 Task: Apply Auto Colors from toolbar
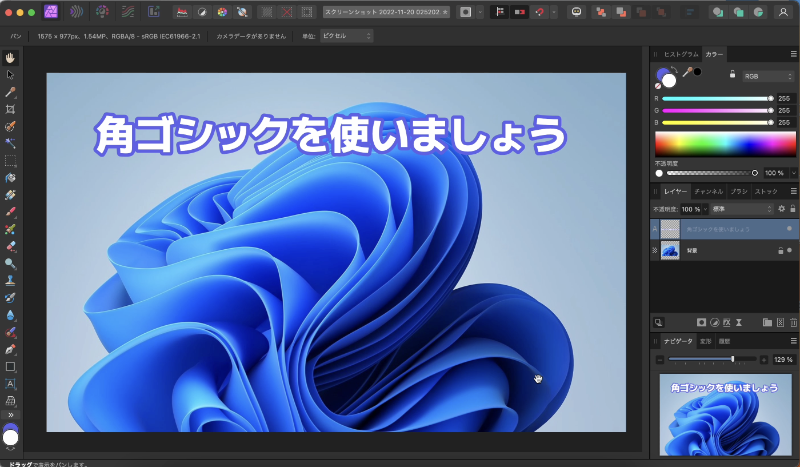[x=222, y=12]
